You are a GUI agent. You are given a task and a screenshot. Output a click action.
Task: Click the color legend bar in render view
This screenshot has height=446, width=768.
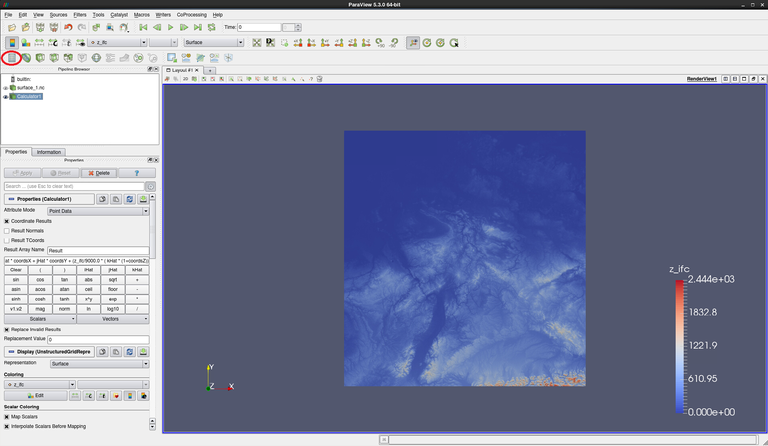click(680, 347)
